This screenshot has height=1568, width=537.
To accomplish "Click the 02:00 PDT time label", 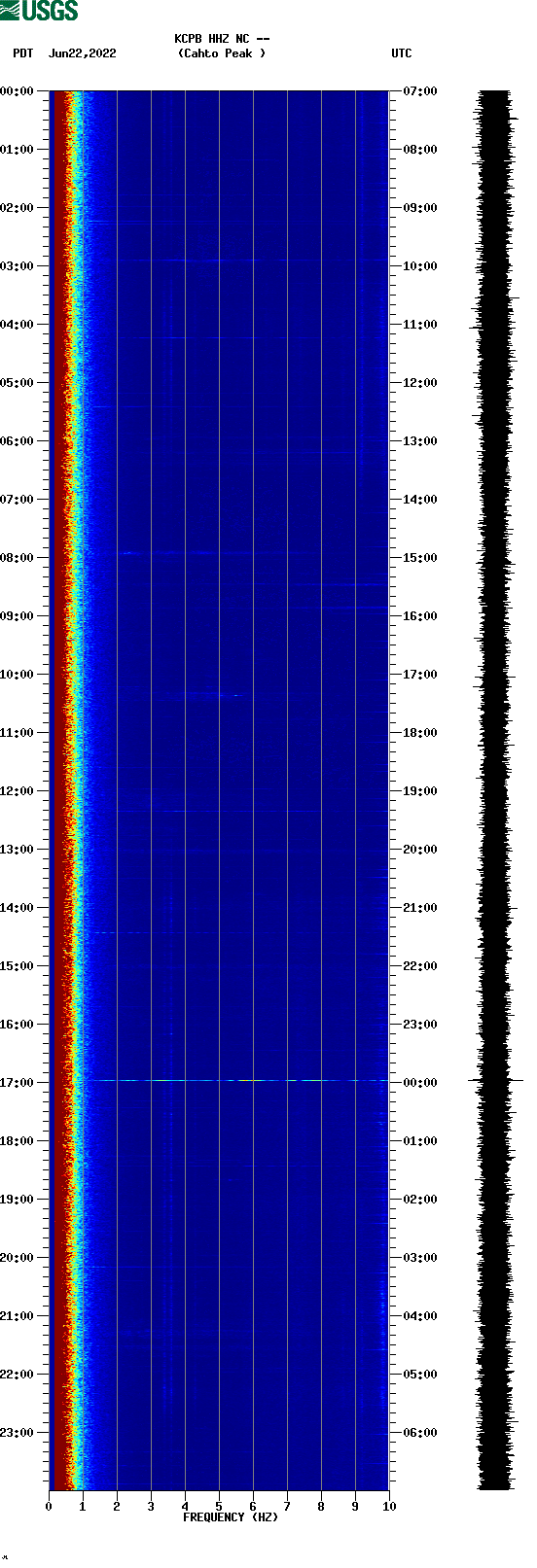I will (18, 208).
